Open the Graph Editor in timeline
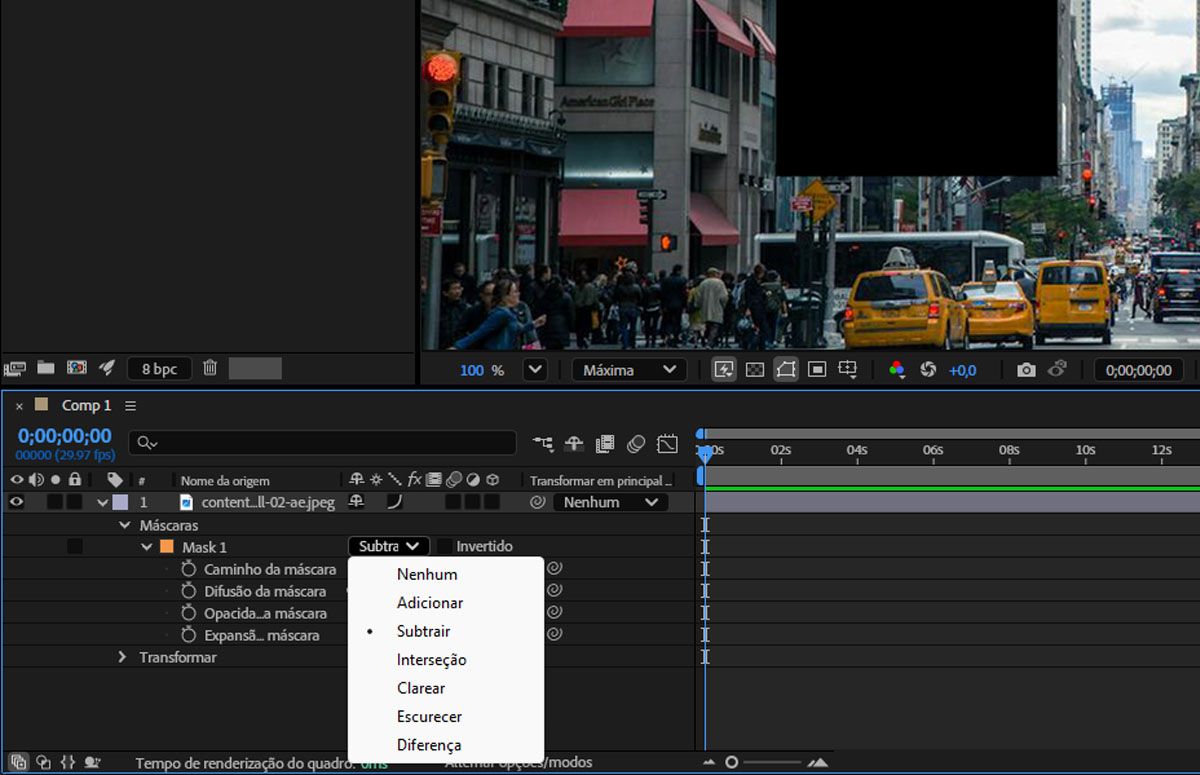This screenshot has width=1200, height=775. [667, 444]
